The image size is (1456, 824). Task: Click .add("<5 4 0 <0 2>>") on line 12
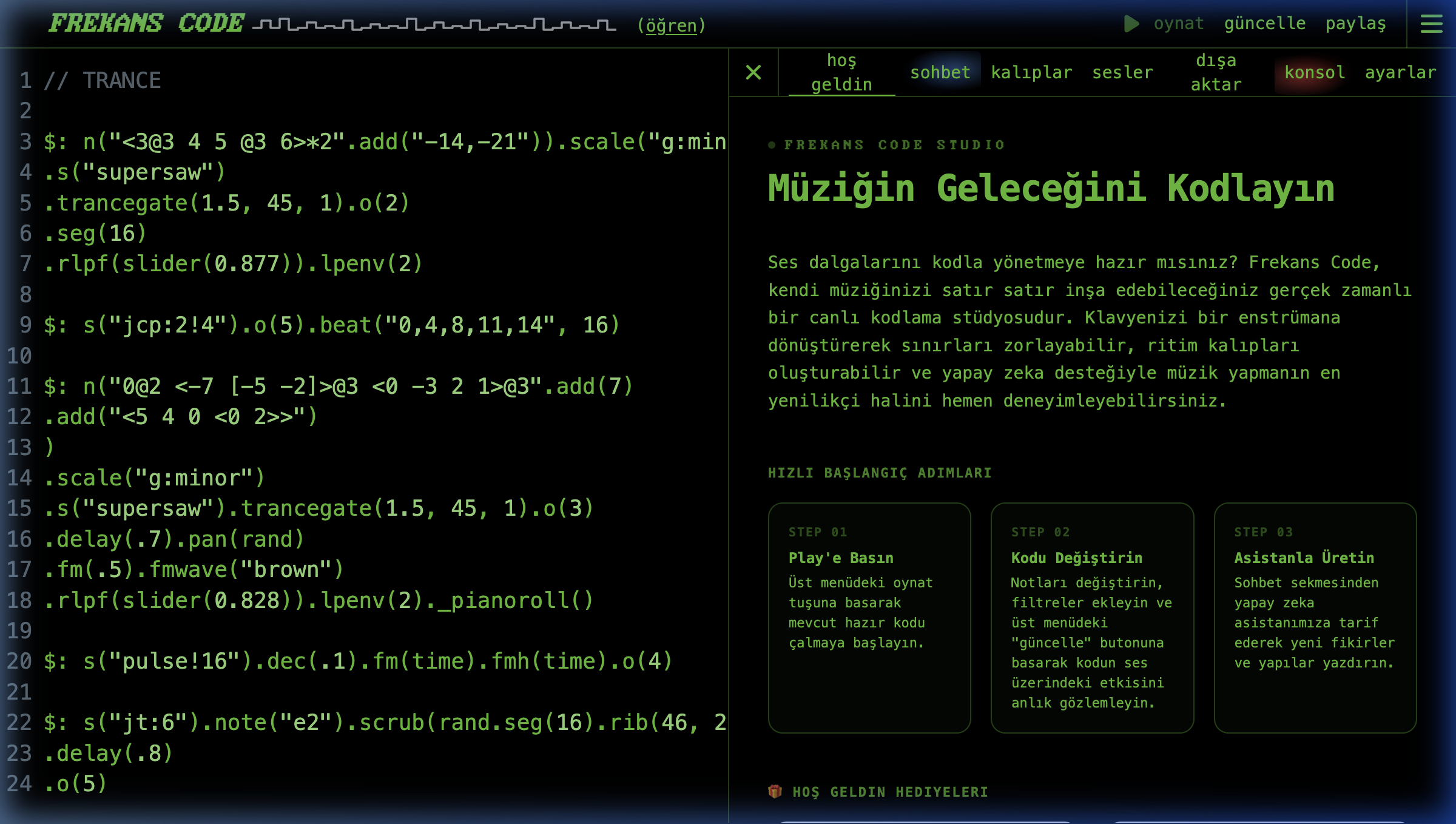(181, 417)
